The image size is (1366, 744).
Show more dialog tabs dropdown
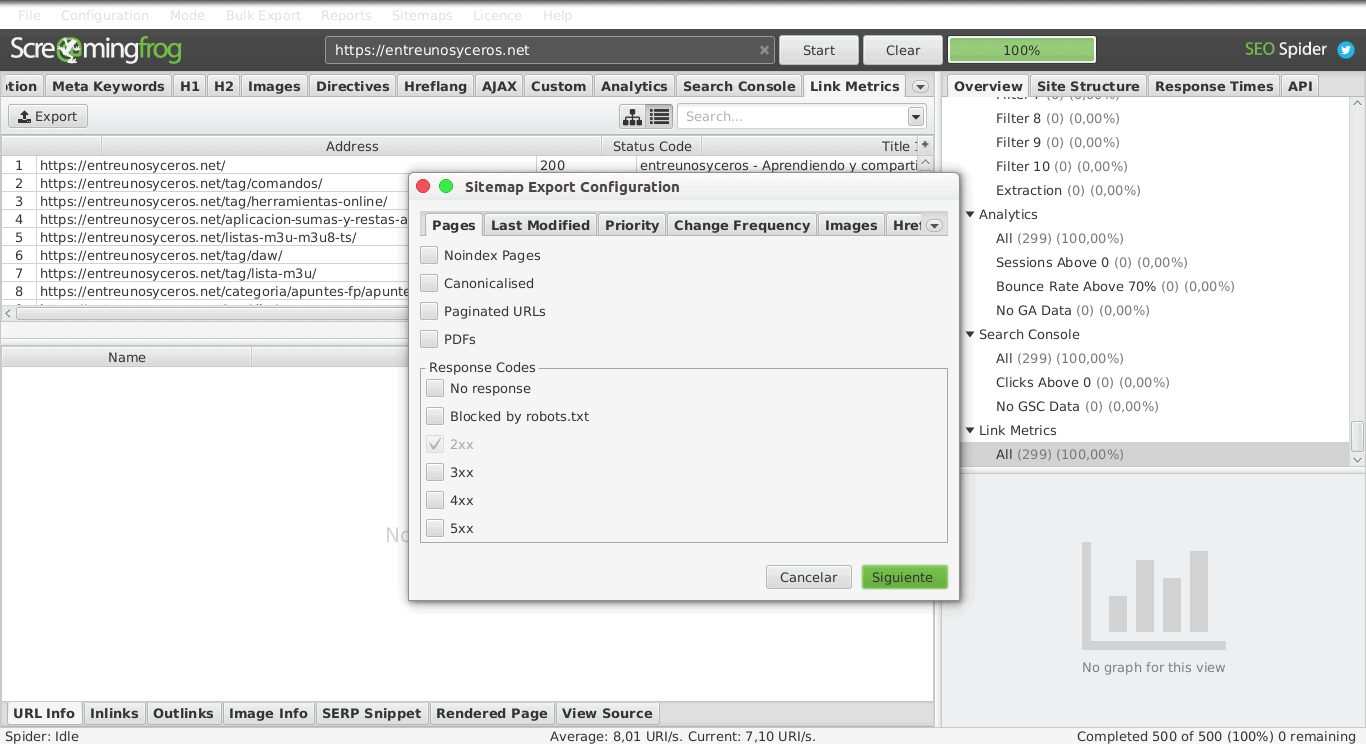click(x=935, y=226)
